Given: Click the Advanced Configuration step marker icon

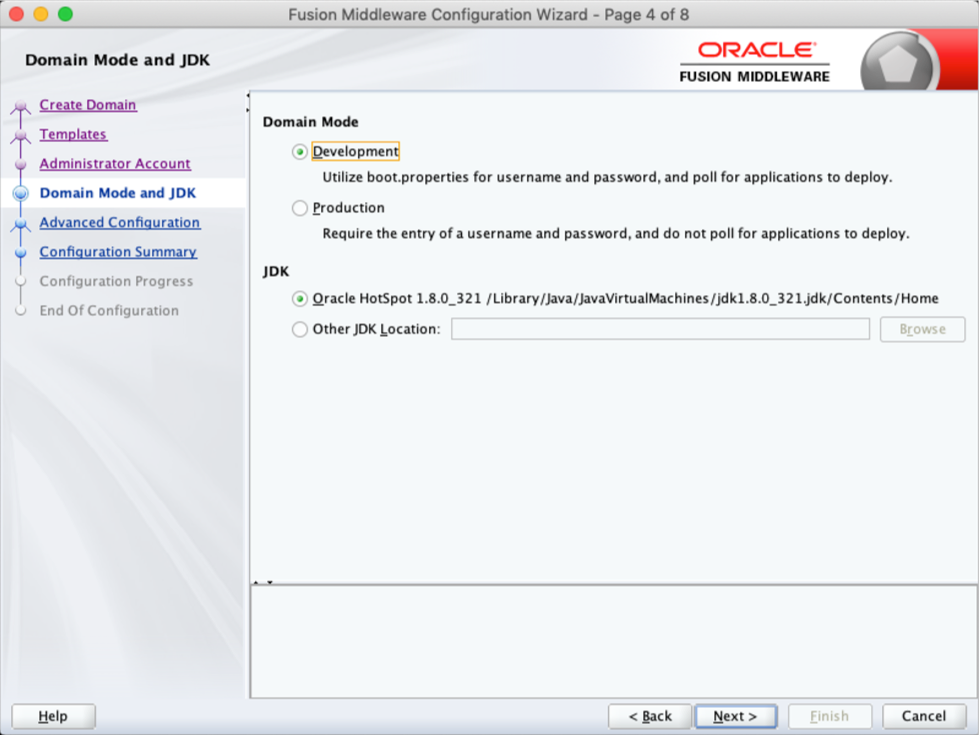Looking at the screenshot, I should [21, 224].
